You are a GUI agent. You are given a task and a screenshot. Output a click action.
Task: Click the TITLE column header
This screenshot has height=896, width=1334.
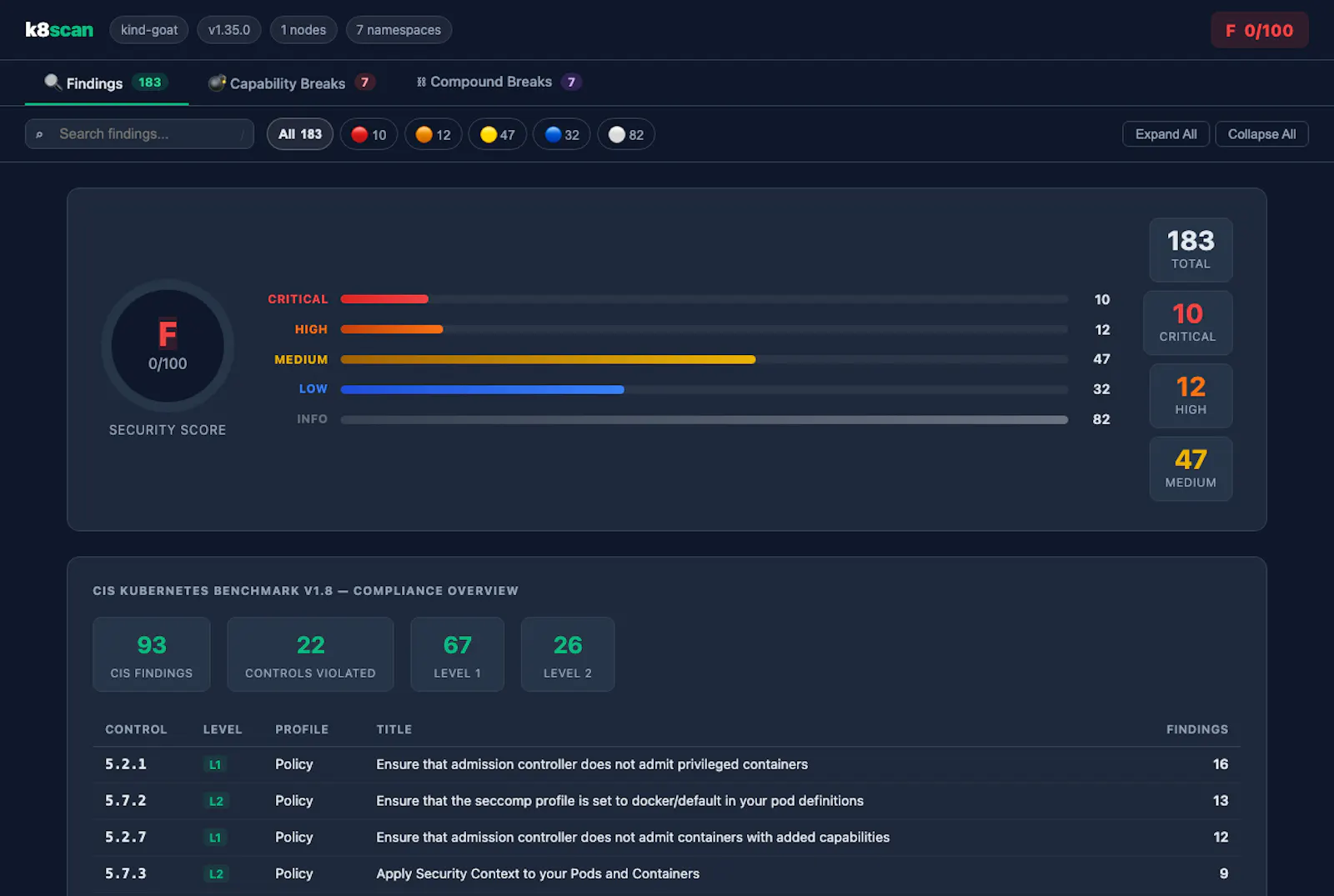point(394,729)
